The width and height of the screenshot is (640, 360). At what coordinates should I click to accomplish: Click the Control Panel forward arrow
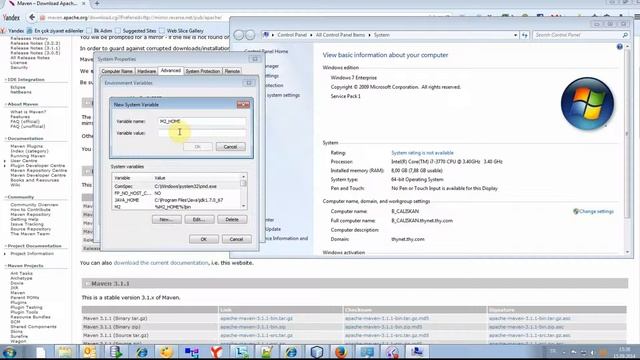[250, 35]
